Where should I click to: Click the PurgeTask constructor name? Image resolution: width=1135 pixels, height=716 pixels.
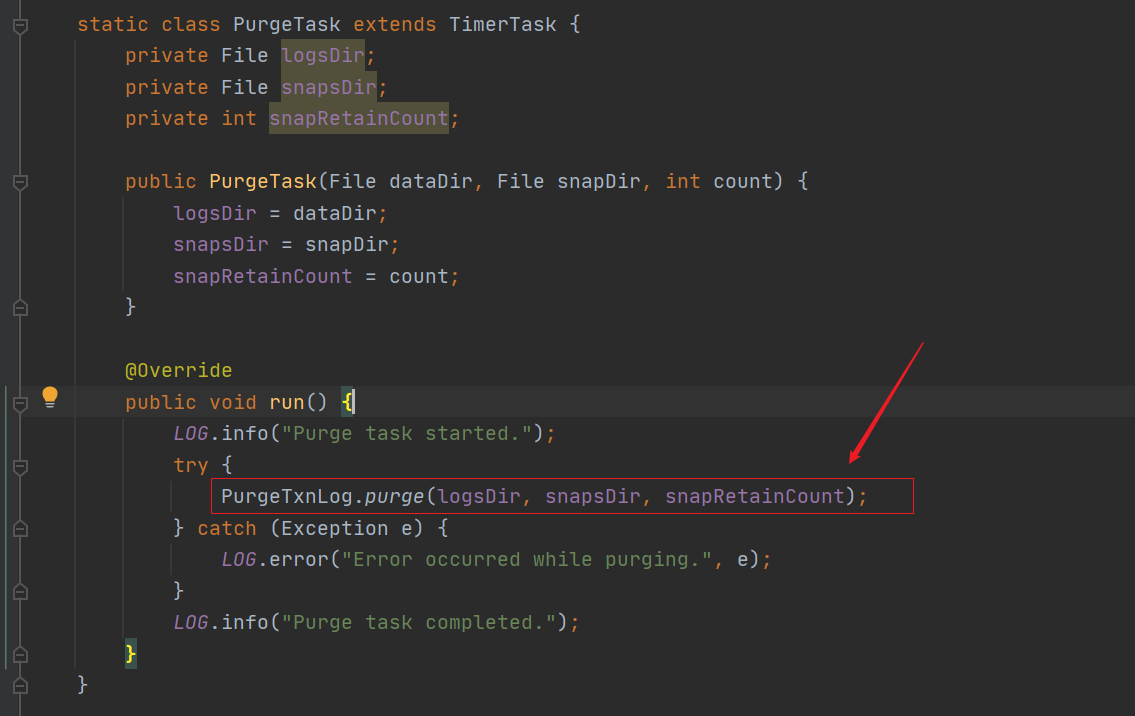(263, 182)
